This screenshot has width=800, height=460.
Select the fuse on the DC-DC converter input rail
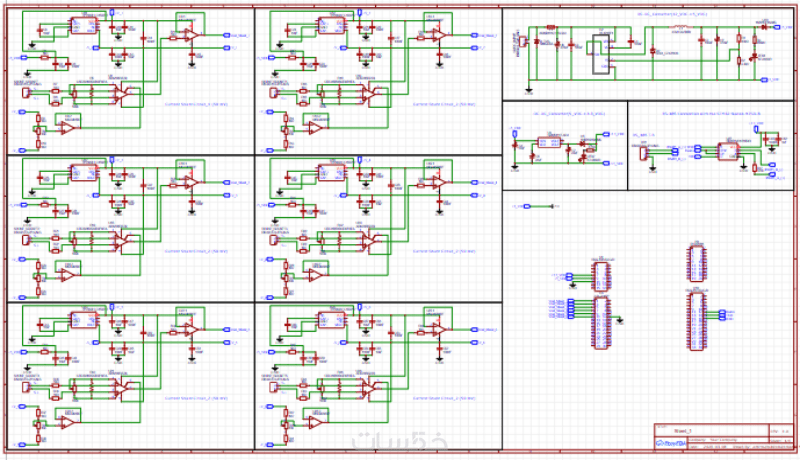pyautogui.click(x=551, y=27)
